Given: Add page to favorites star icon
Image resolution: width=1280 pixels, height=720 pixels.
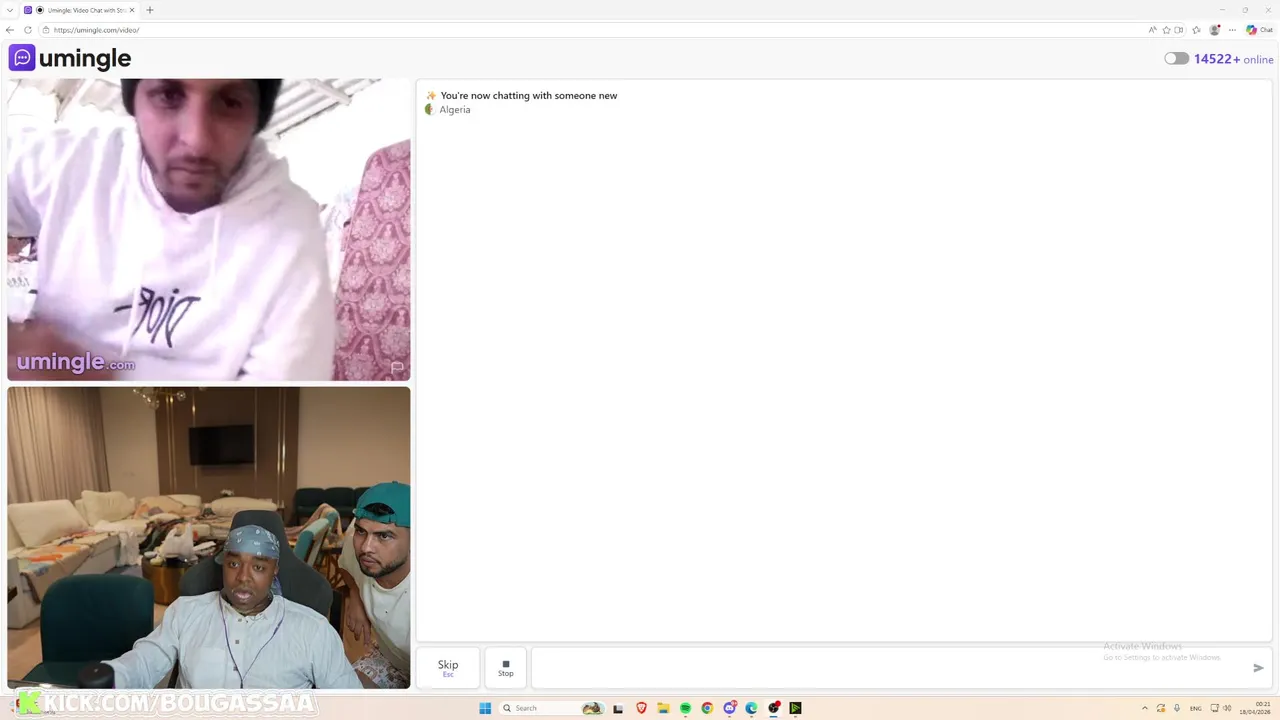Looking at the screenshot, I should point(1166,30).
